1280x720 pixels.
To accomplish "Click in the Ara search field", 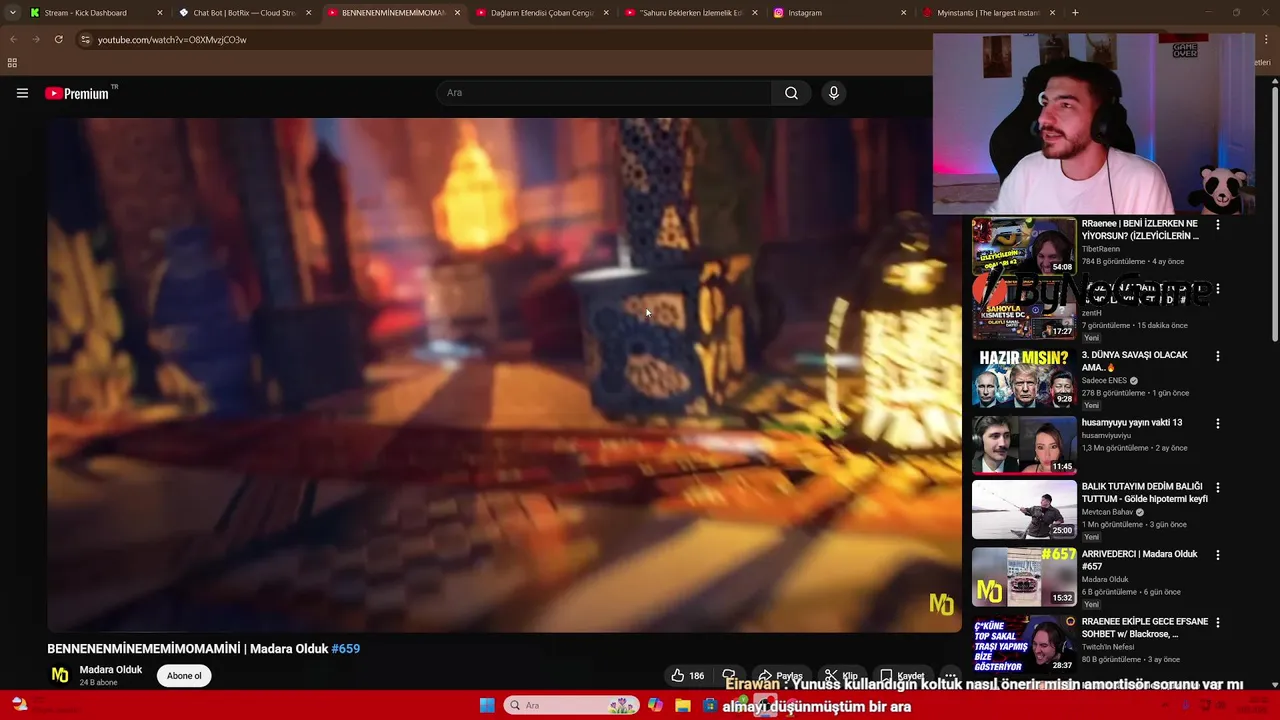I will click(x=603, y=93).
